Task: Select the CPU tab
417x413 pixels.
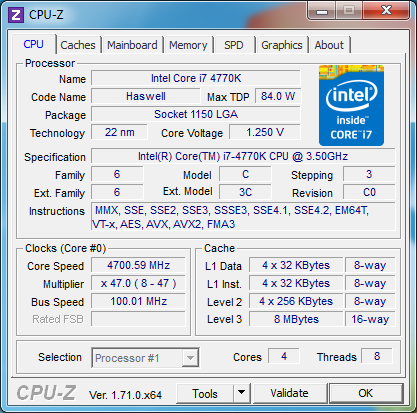Action: click(x=34, y=44)
